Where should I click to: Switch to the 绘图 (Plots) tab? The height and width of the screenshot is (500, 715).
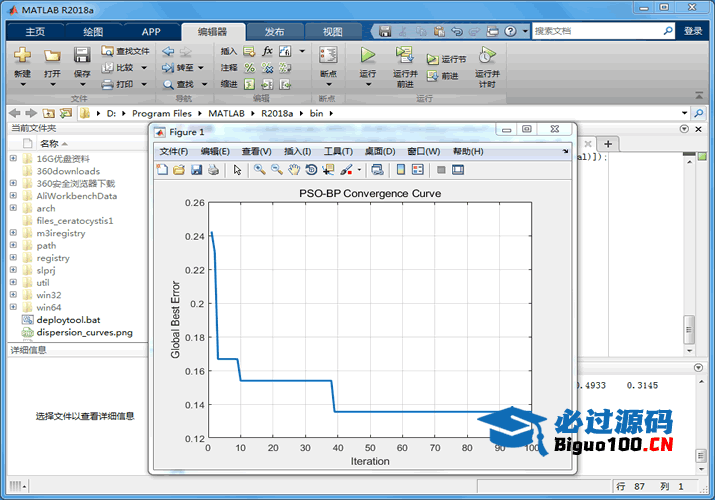(93, 31)
